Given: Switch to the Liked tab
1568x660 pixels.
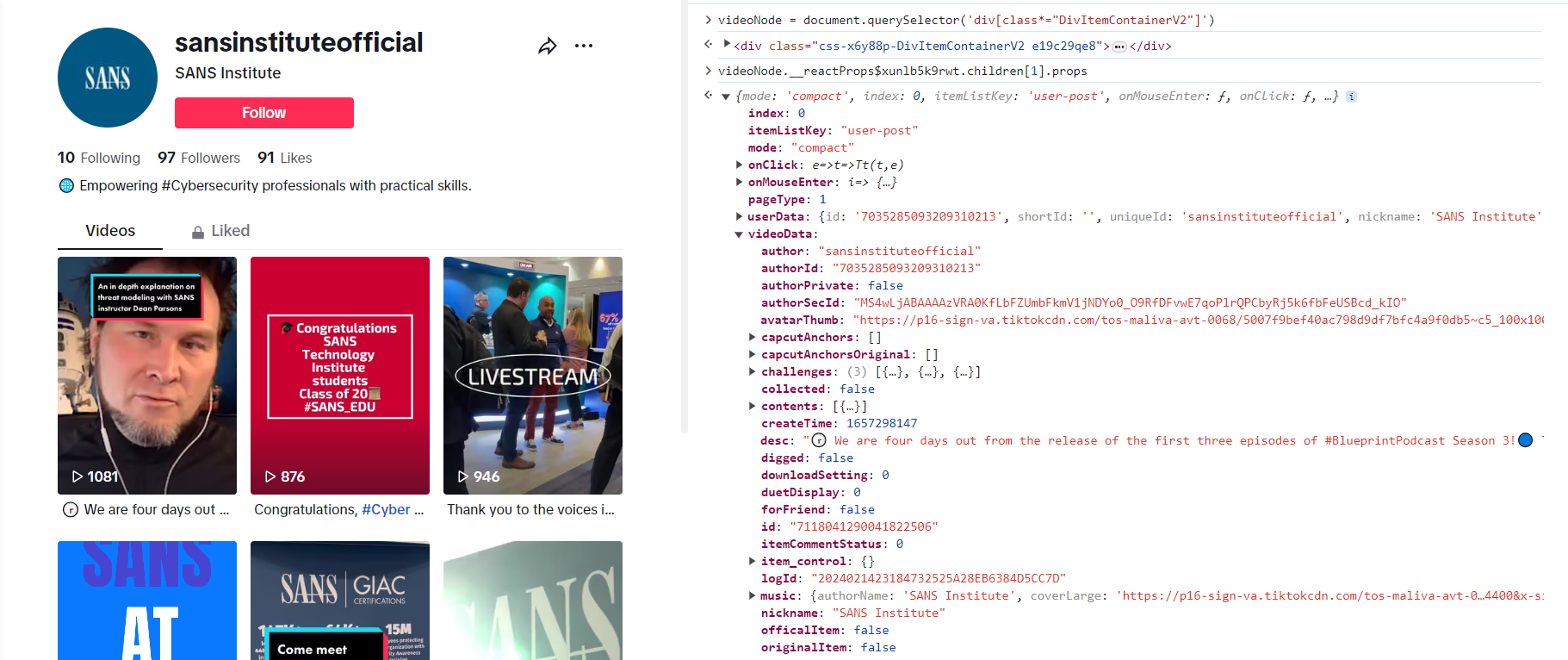Looking at the screenshot, I should click(220, 231).
